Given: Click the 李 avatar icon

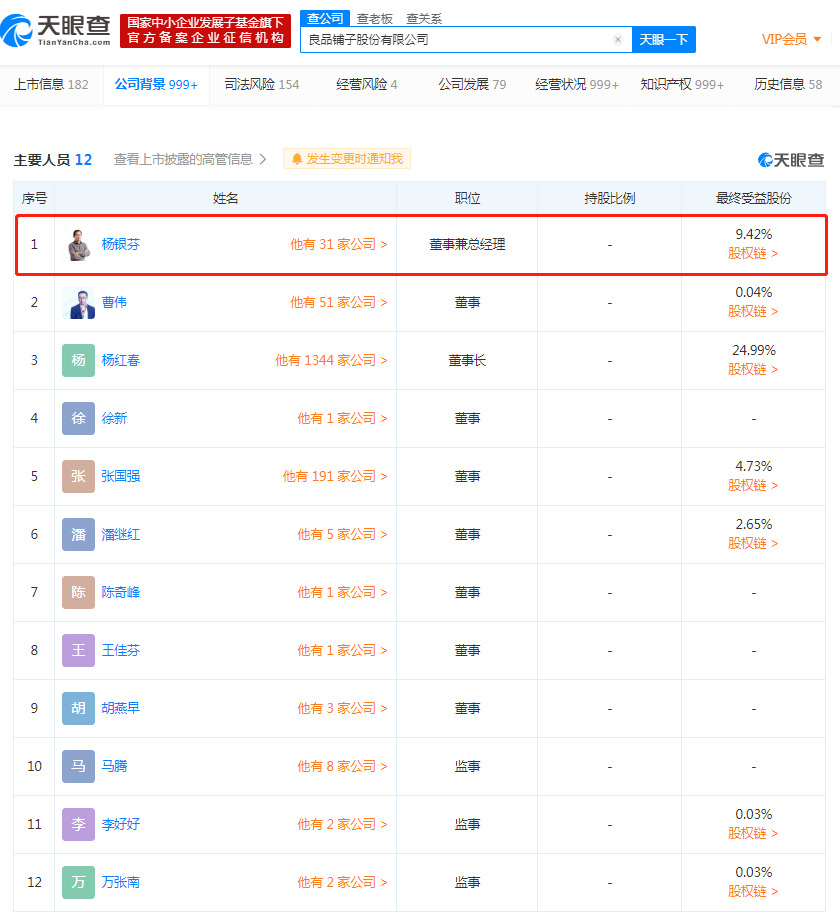Looking at the screenshot, I should point(79,824).
